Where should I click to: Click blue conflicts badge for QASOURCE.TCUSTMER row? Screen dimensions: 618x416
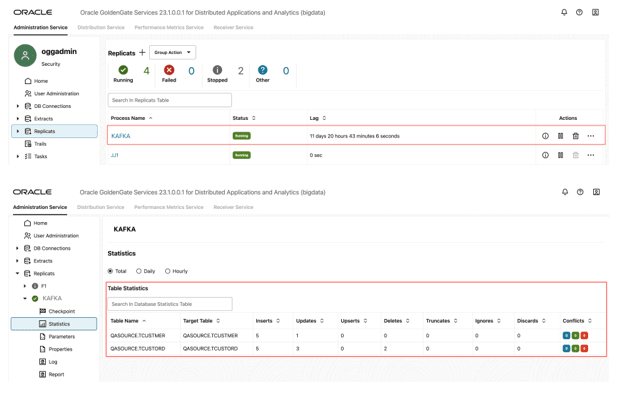[x=566, y=336]
